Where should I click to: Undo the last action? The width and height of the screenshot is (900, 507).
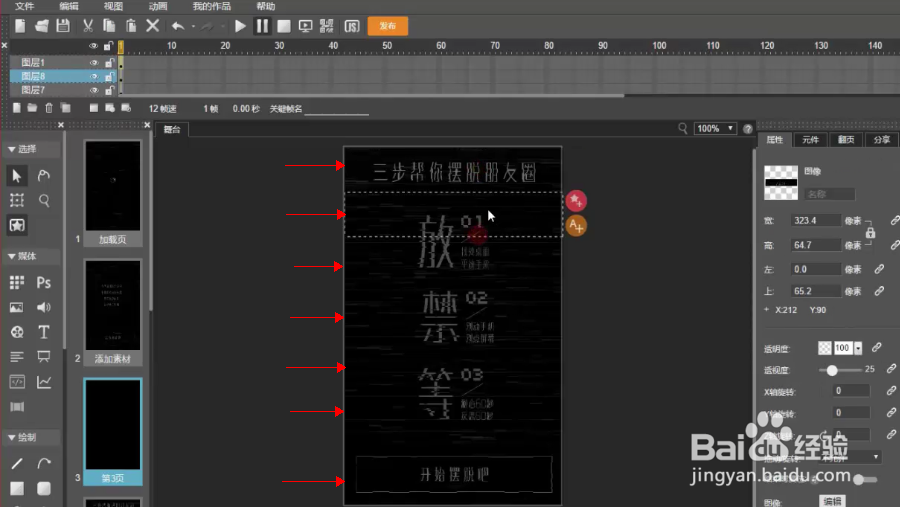pos(178,26)
